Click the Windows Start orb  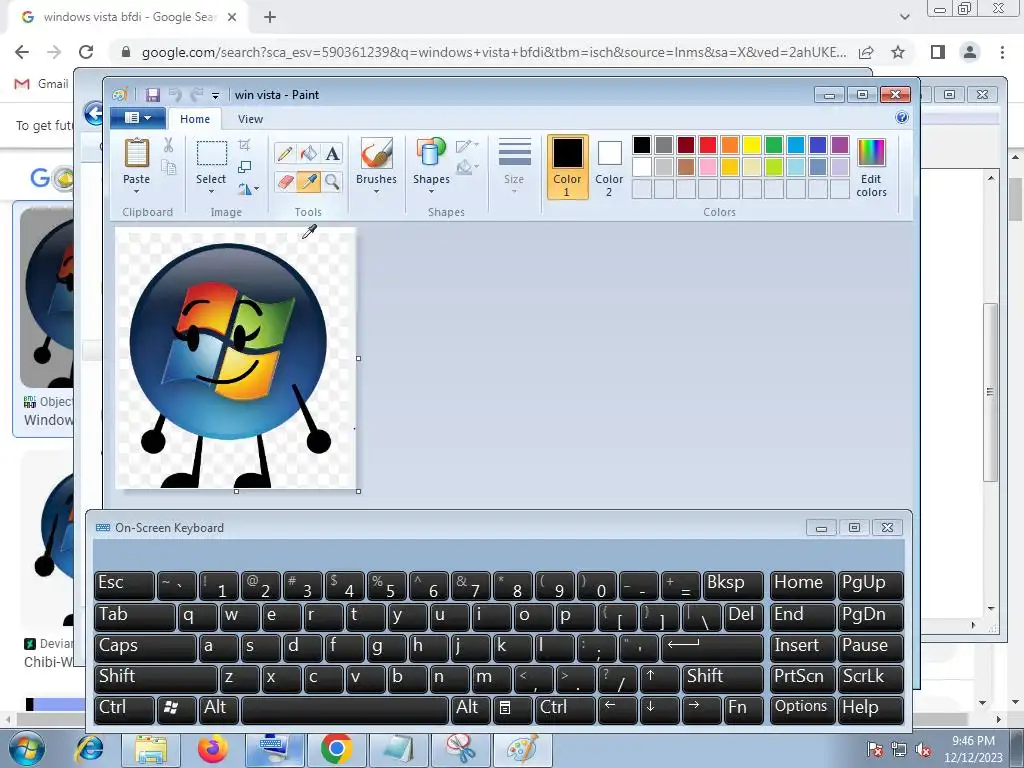[26, 749]
